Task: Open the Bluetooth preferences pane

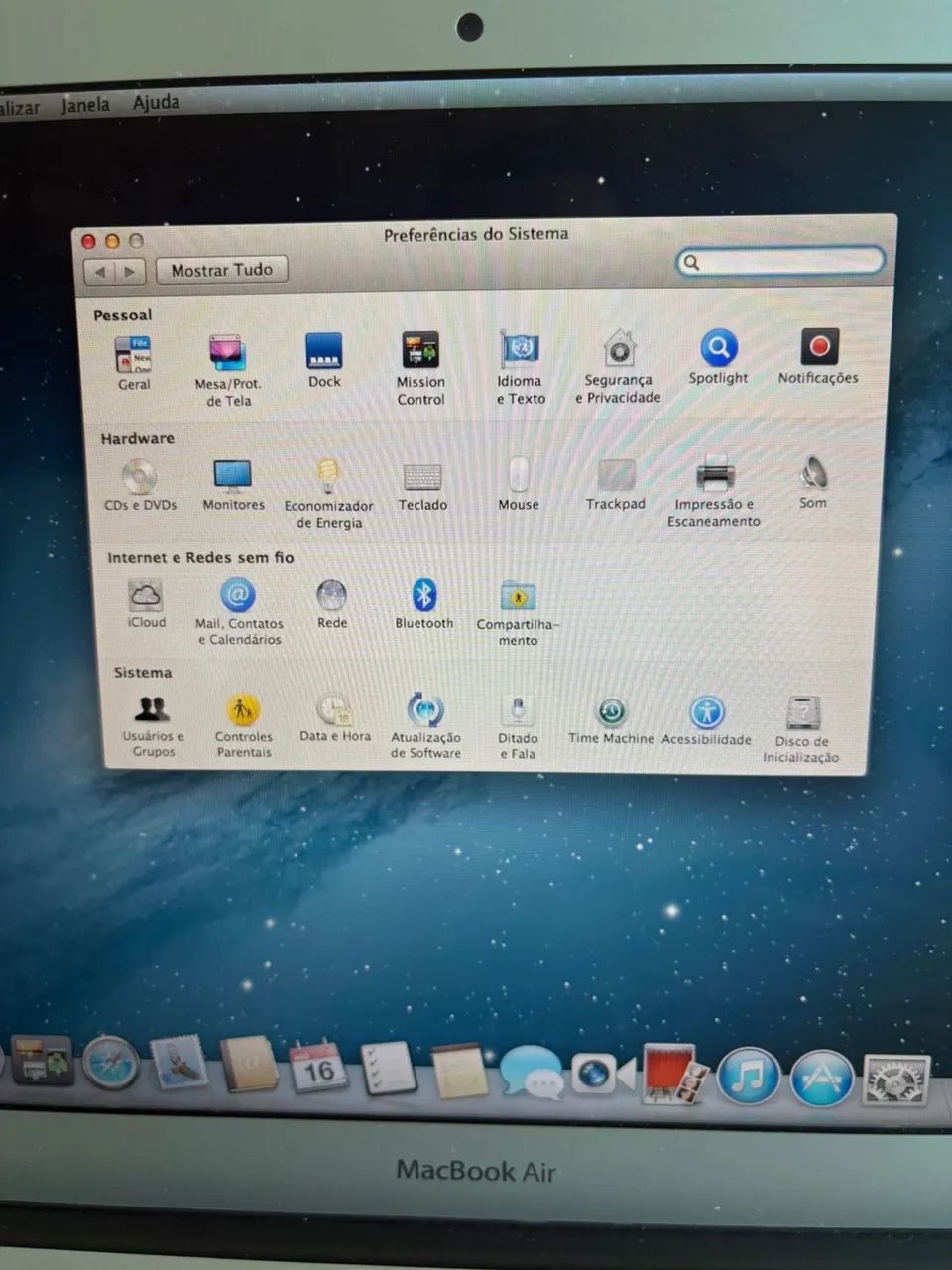Action: click(423, 595)
